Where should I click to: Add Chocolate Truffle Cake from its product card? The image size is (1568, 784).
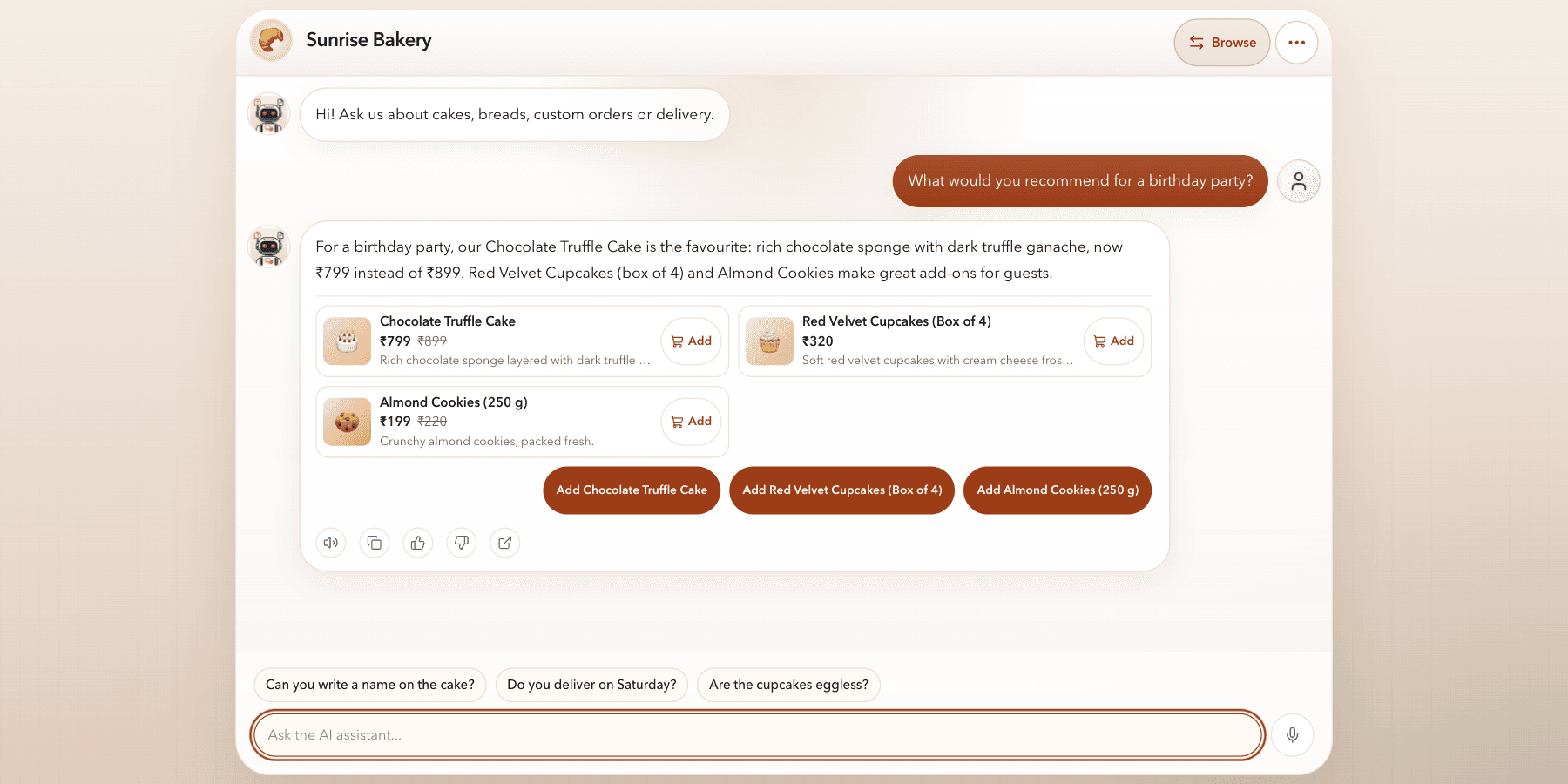[x=691, y=341]
